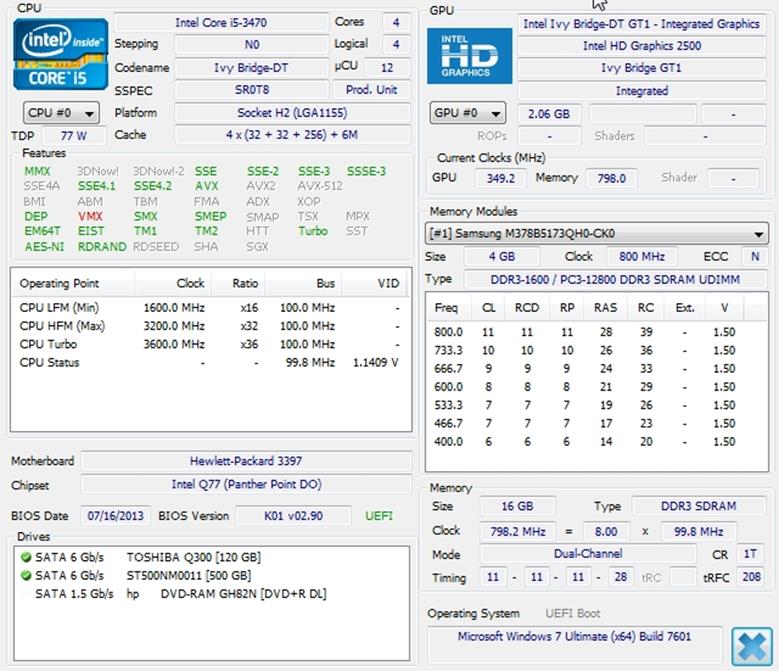
Task: Click the AES-NI feature label
Action: coord(44,246)
